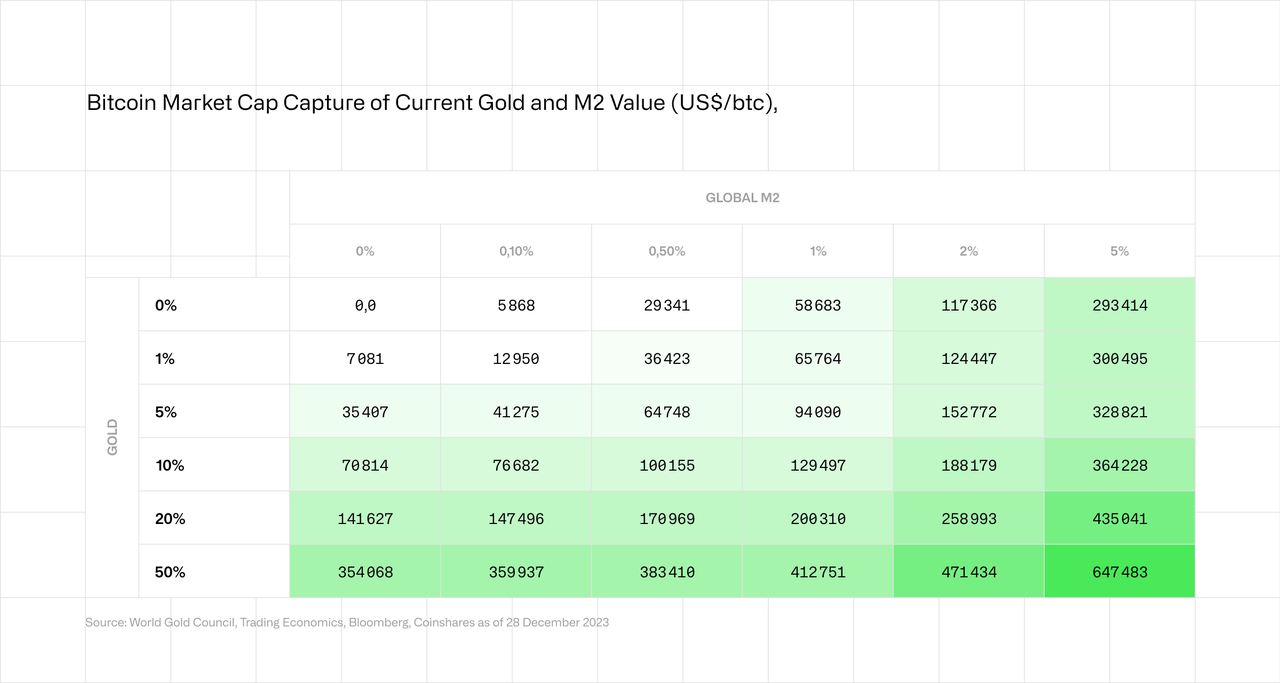Click the 100 155 table cell

pyautogui.click(x=667, y=465)
